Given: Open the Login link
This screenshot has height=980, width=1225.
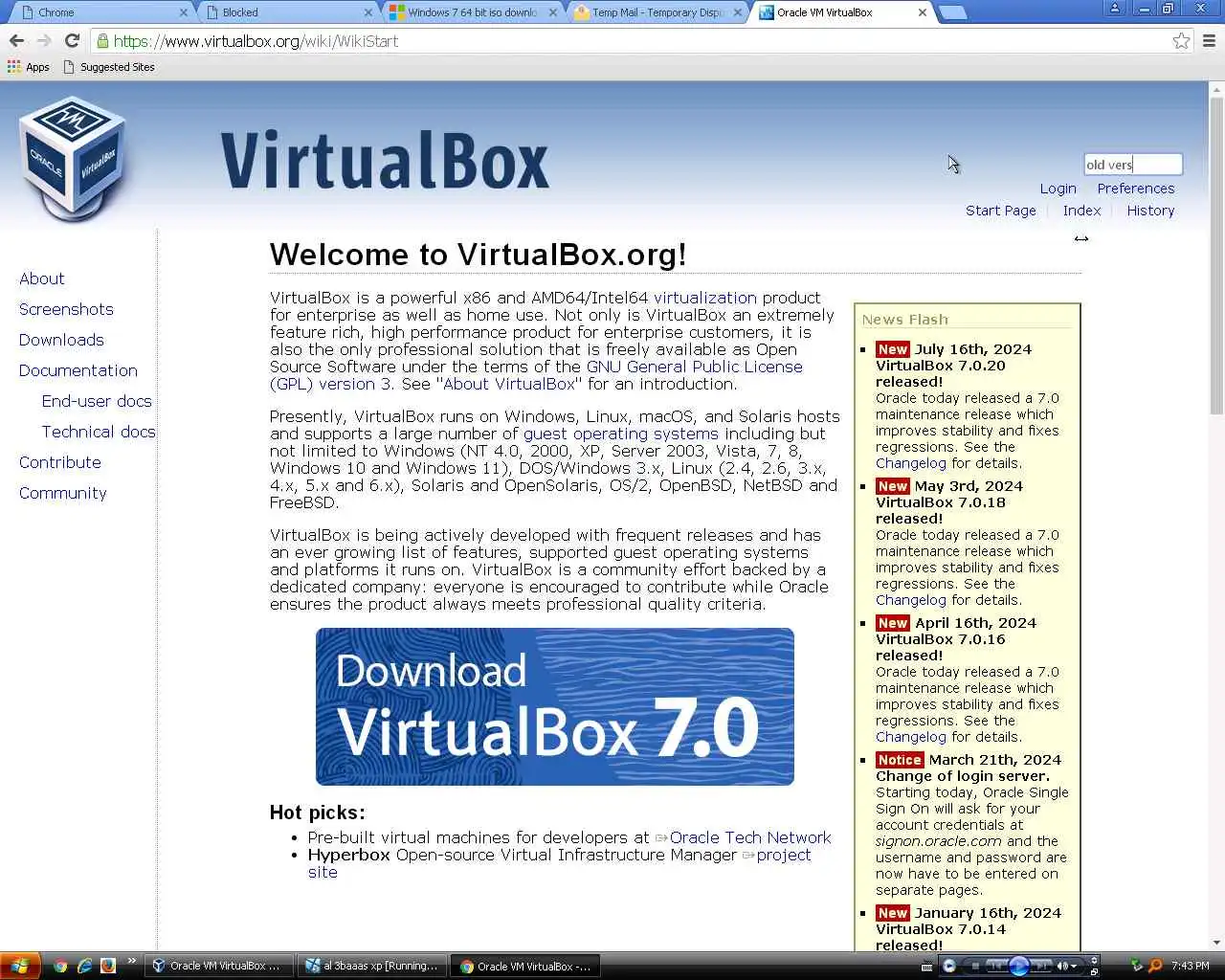Looking at the screenshot, I should coord(1058,189).
